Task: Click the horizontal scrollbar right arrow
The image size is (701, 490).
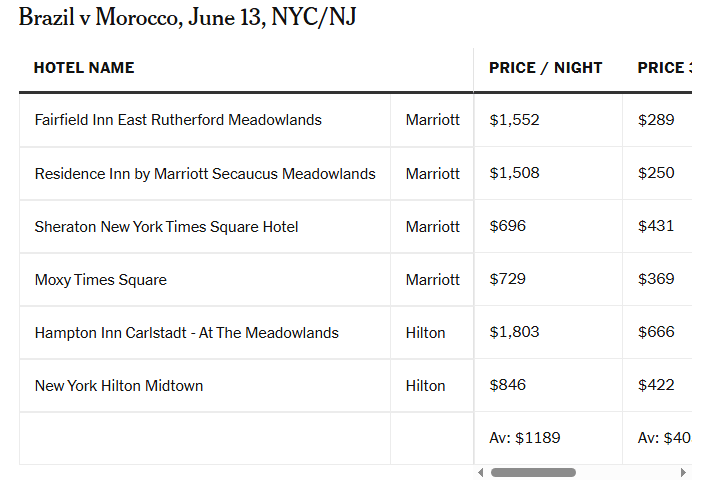Action: click(x=683, y=472)
